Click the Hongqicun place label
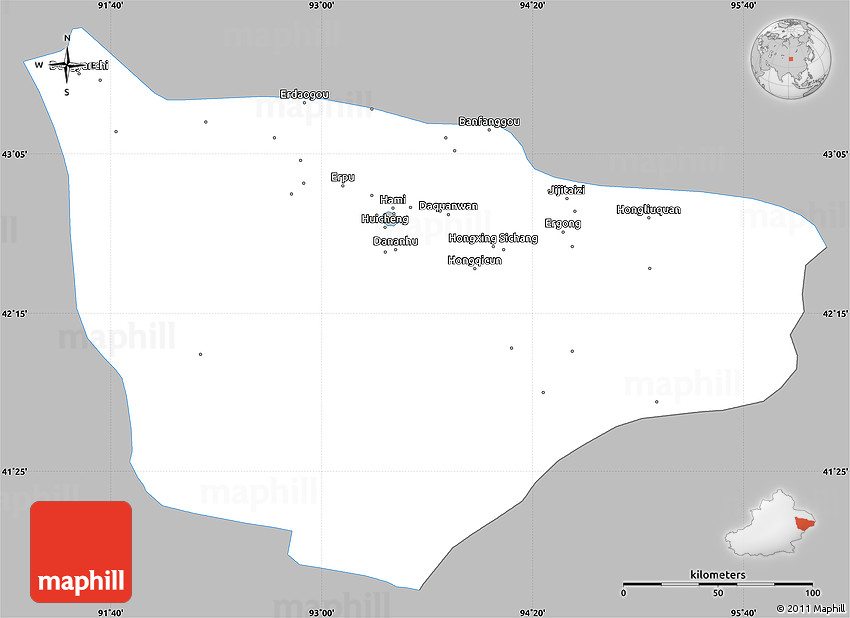Screen dimensions: 850x618 474,260
